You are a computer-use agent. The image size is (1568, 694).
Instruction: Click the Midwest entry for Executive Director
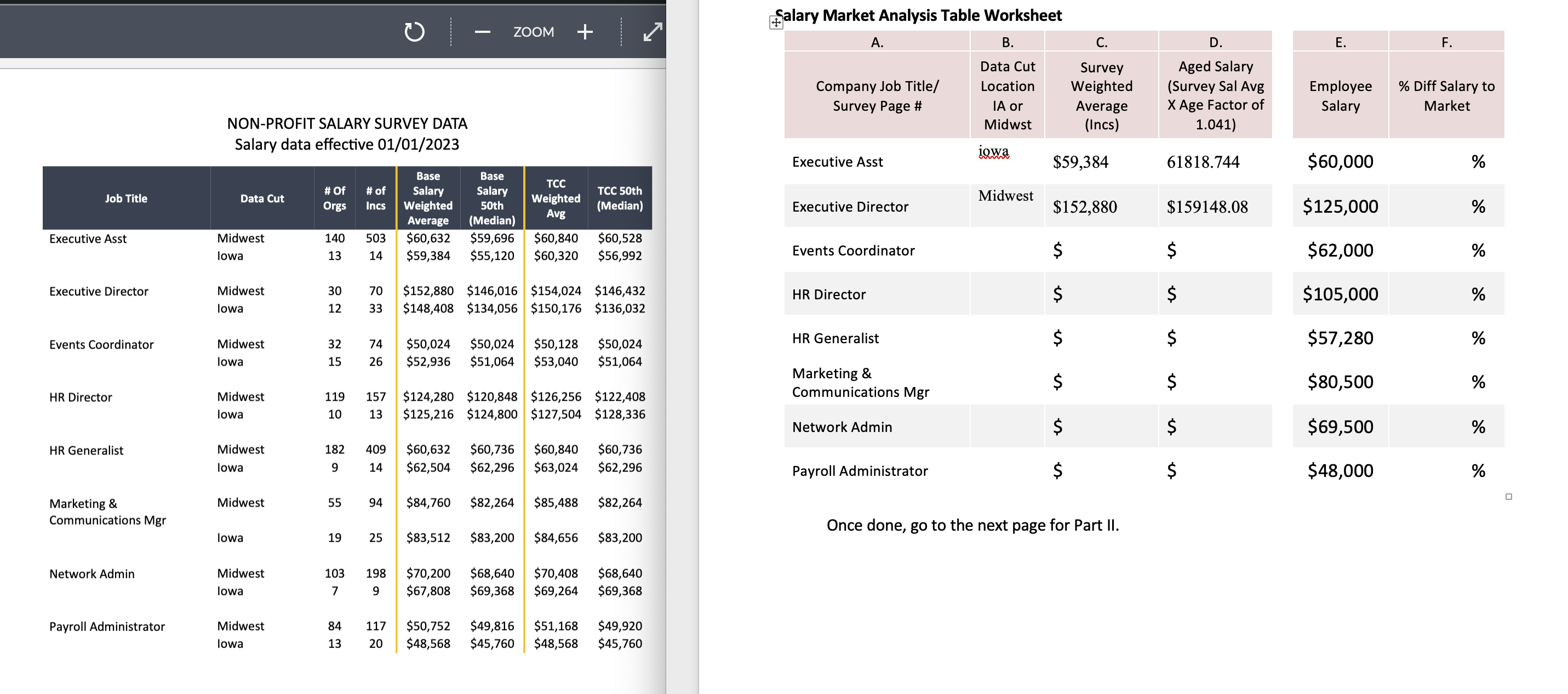1005,196
